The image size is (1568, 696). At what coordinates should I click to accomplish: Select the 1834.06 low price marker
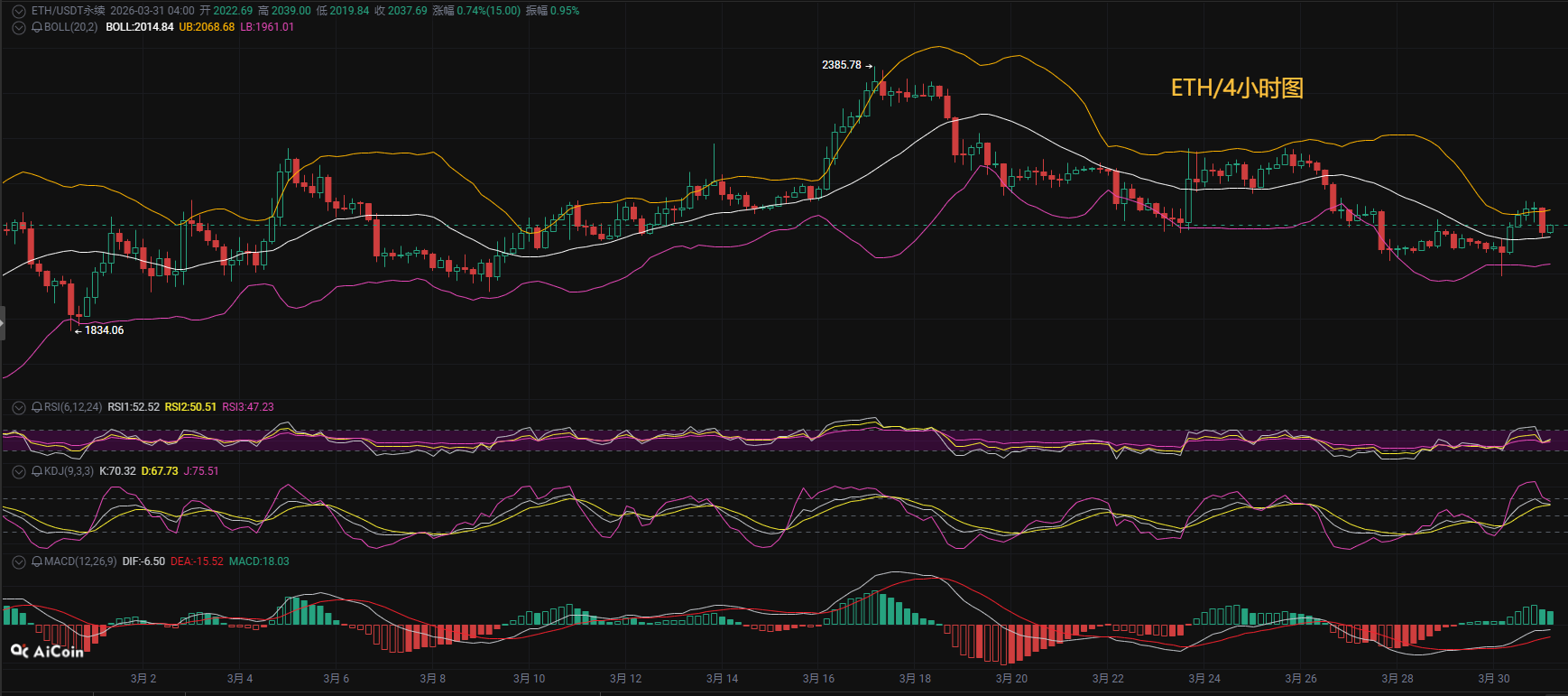click(x=104, y=330)
